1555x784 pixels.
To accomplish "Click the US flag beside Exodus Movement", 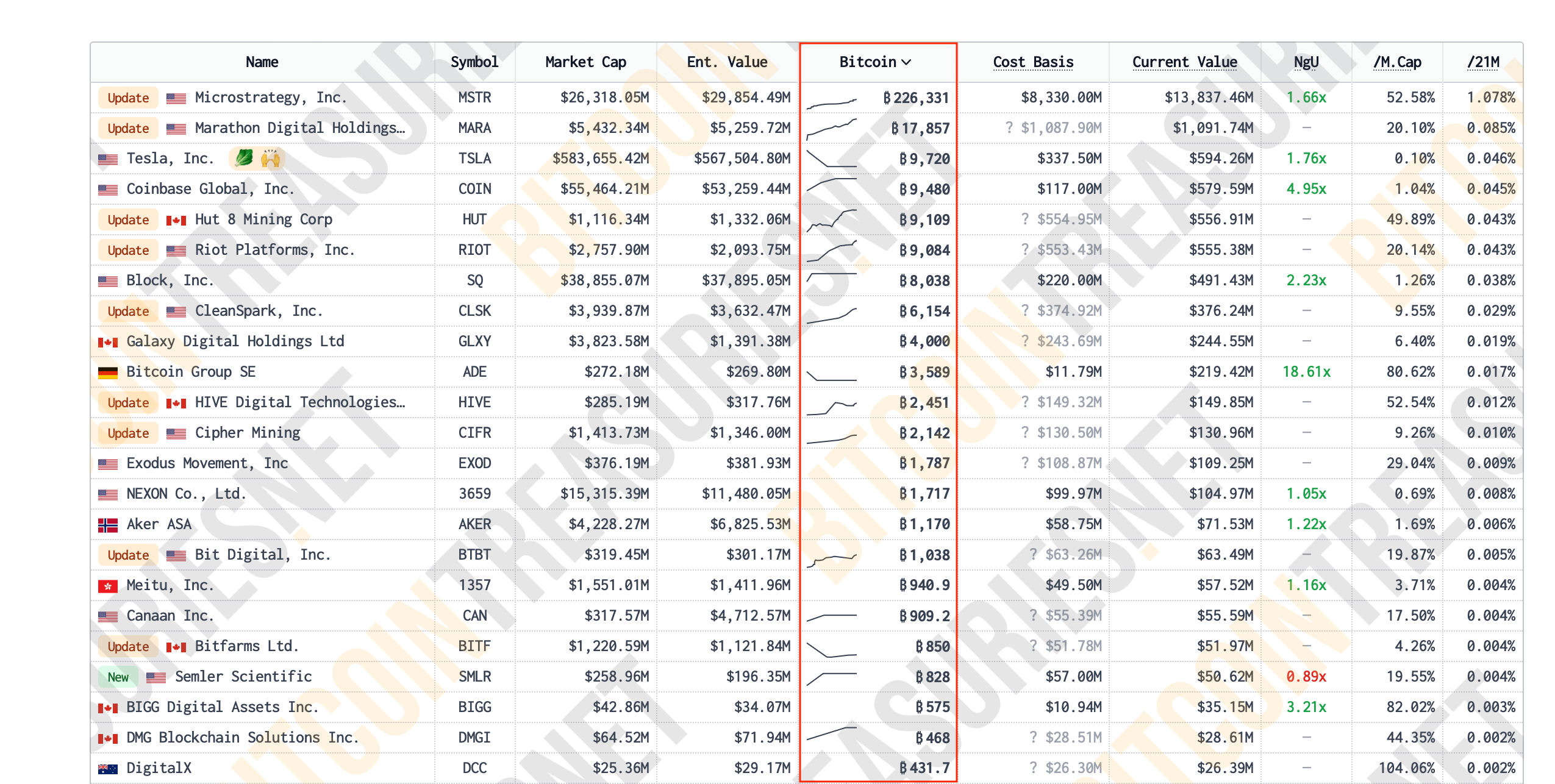I will click(x=108, y=464).
